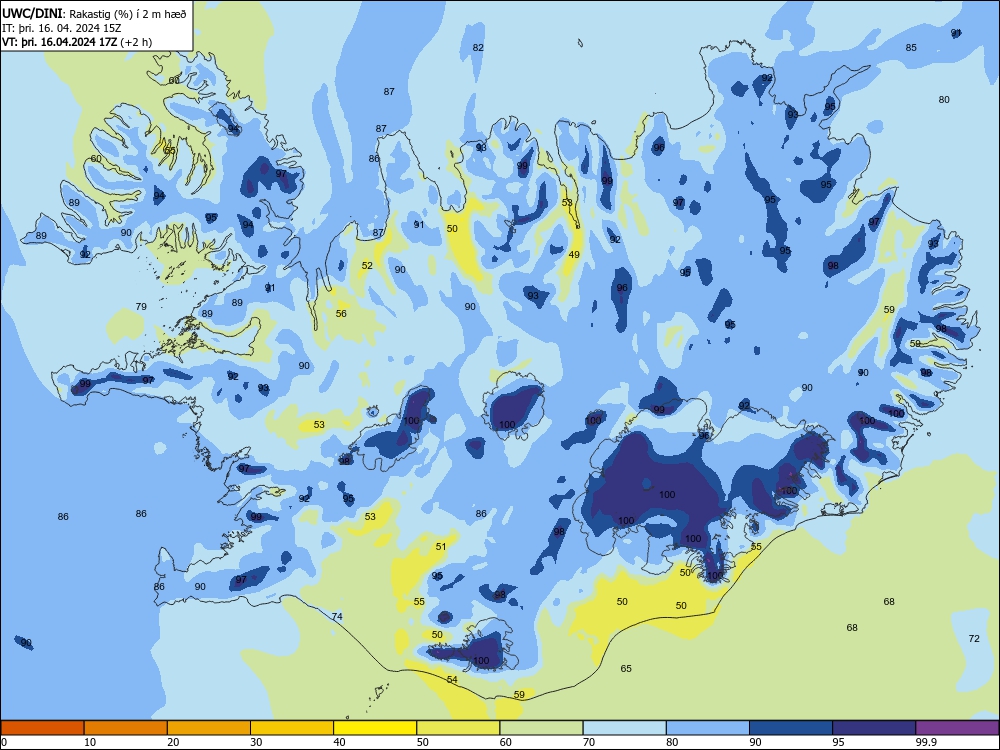Click the humidity value 52 on the map
Screen dimensions: 1000x750
tap(367, 265)
